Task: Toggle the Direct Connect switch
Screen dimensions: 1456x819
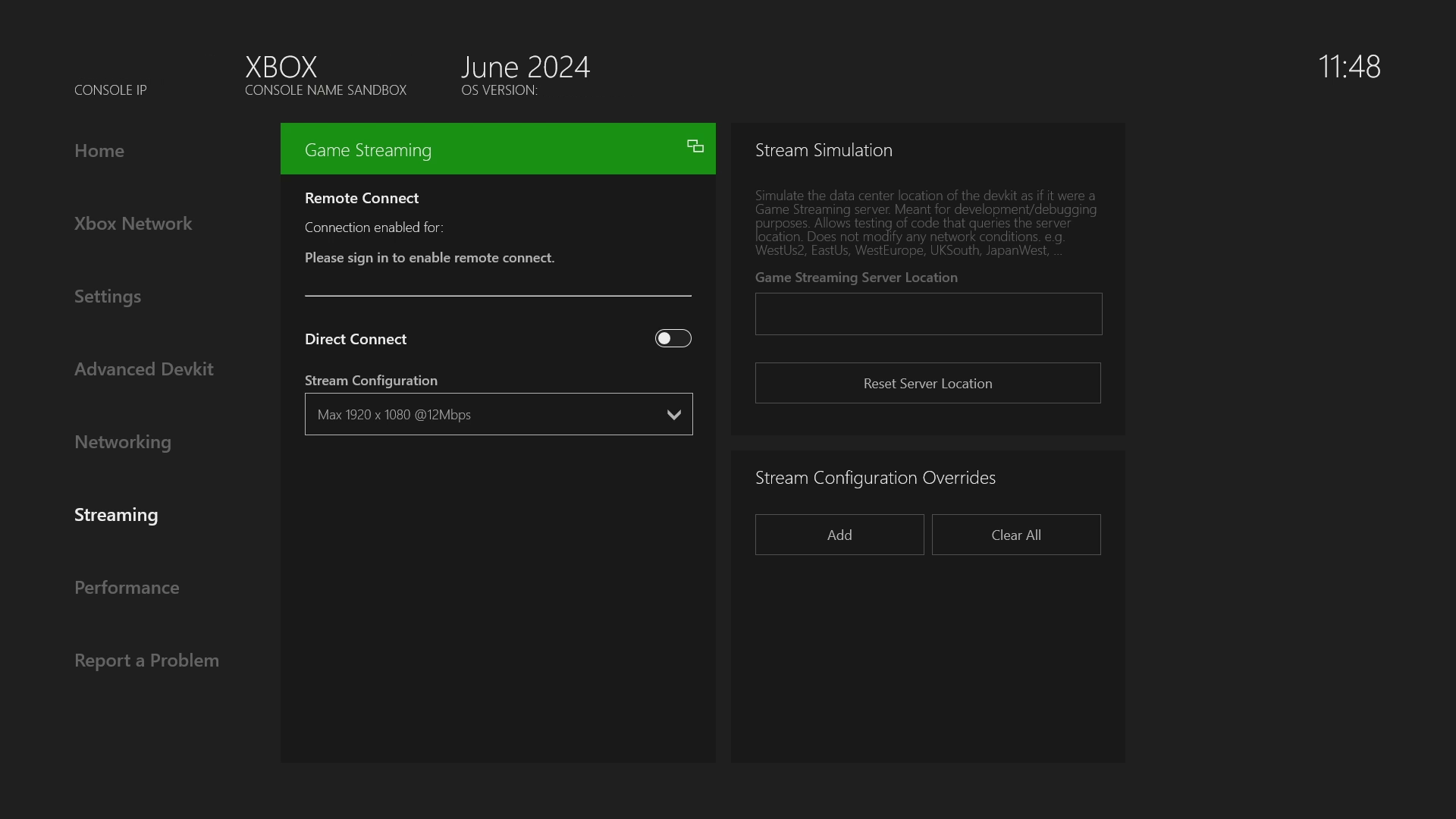Action: [673, 338]
